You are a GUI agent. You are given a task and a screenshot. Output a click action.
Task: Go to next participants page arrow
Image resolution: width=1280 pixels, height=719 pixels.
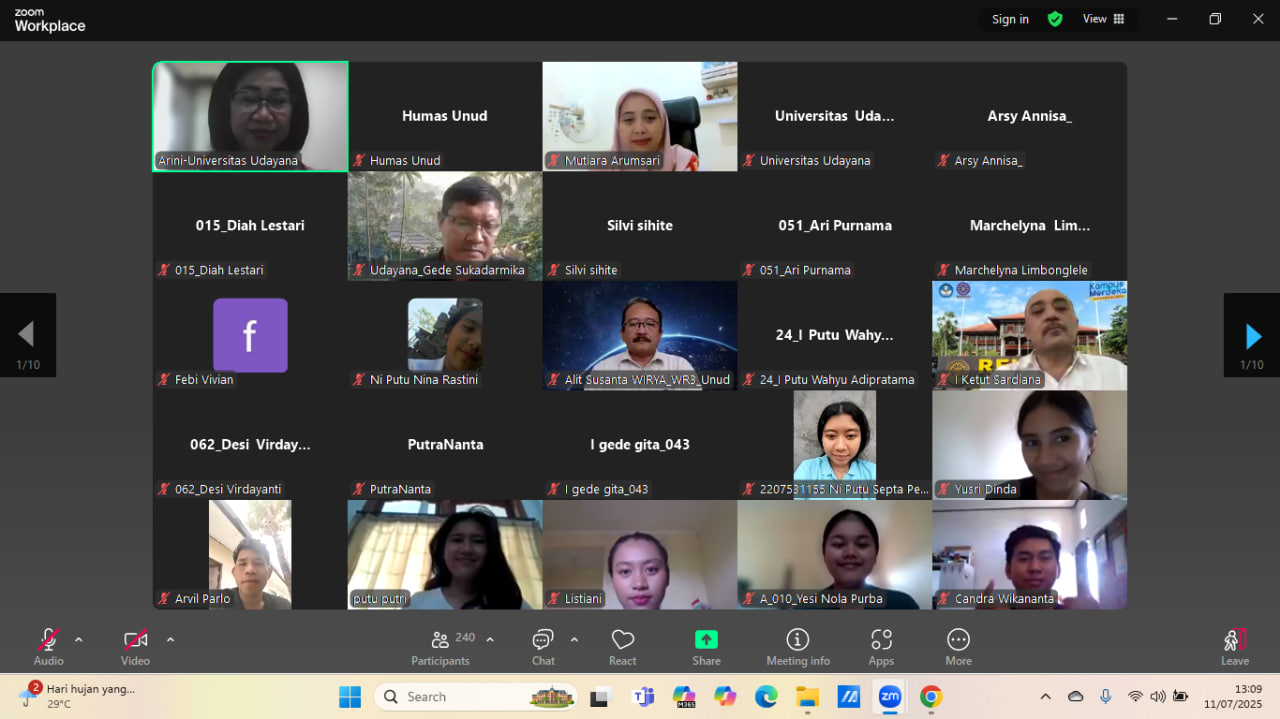(x=1252, y=335)
